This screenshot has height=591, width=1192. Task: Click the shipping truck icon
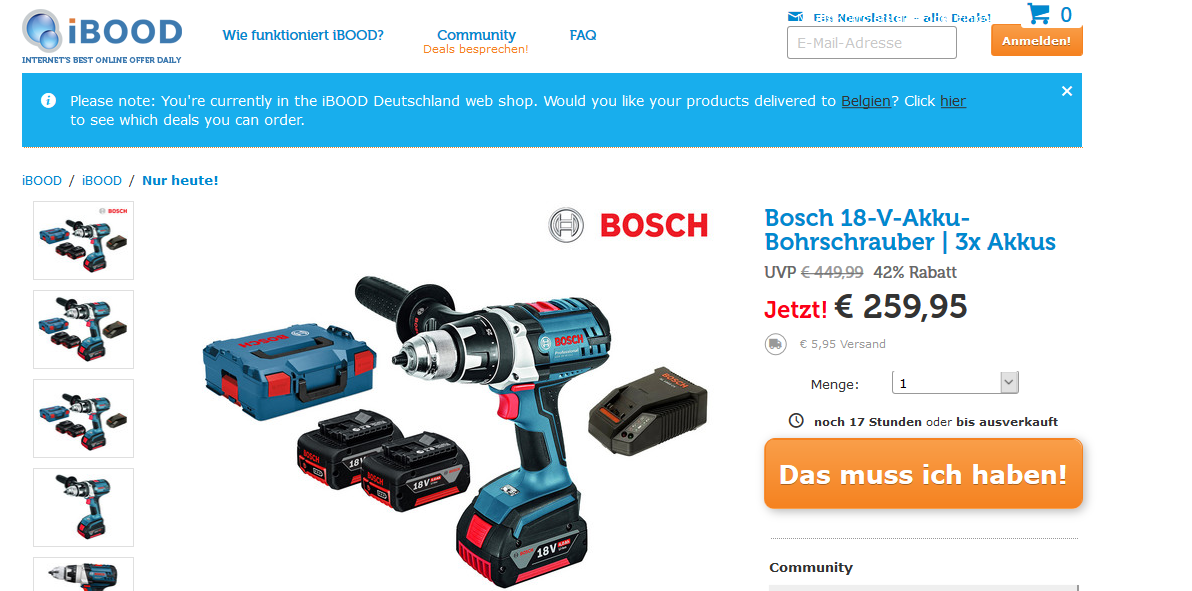click(775, 344)
